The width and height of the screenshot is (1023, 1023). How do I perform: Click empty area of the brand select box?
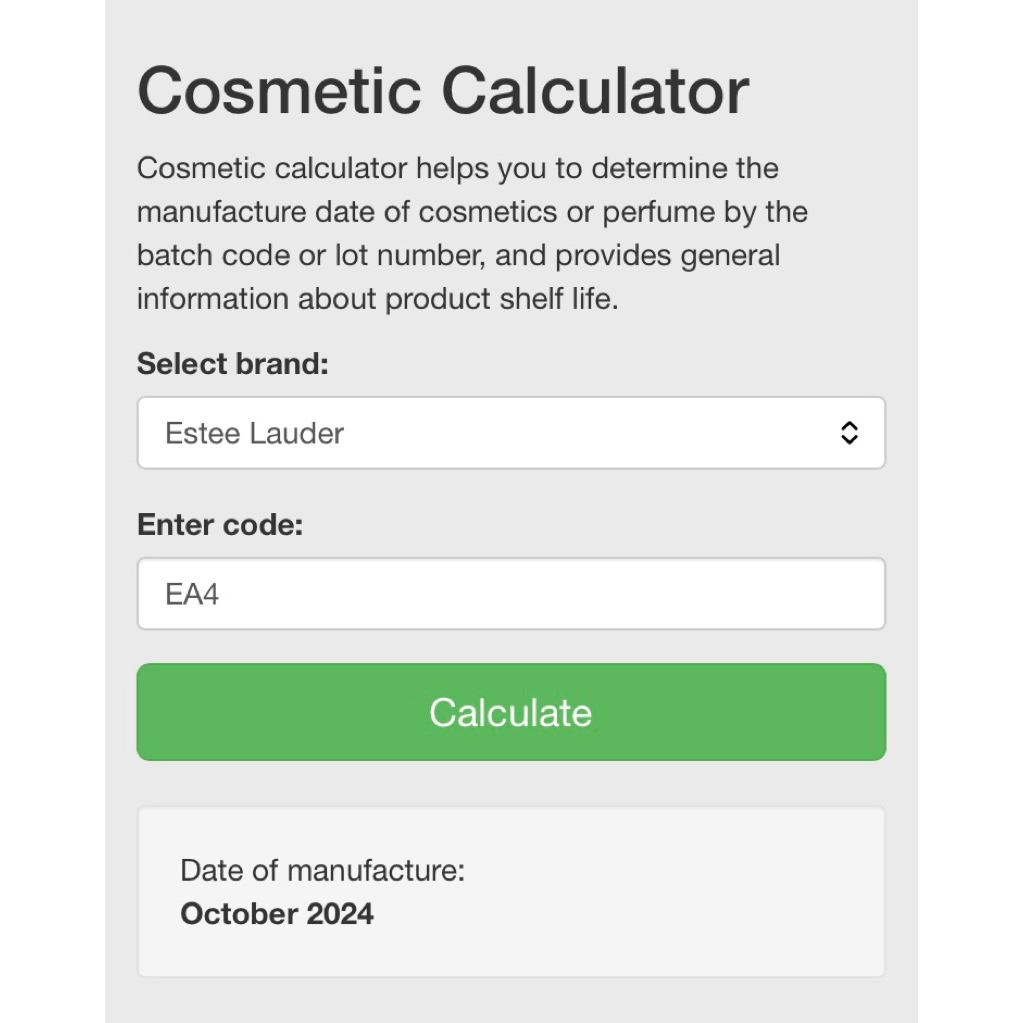click(x=587, y=433)
